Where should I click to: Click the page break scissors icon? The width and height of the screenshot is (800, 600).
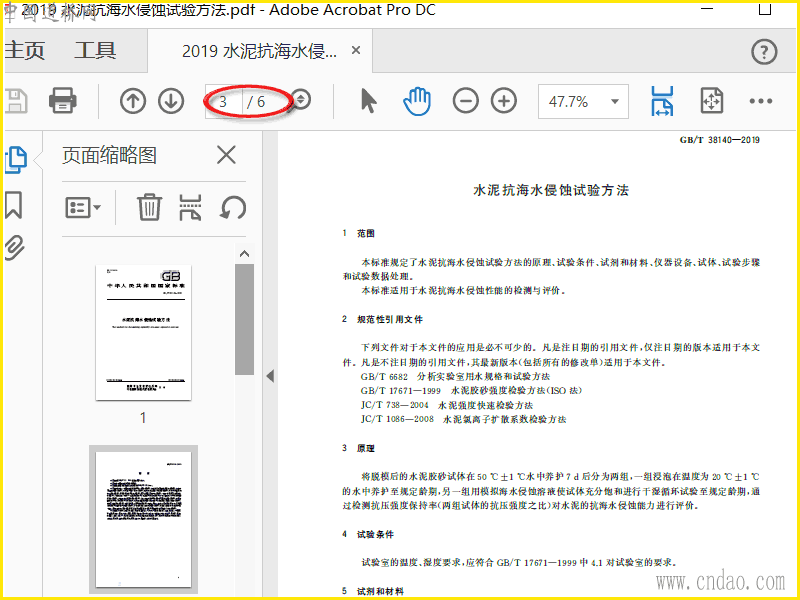190,207
